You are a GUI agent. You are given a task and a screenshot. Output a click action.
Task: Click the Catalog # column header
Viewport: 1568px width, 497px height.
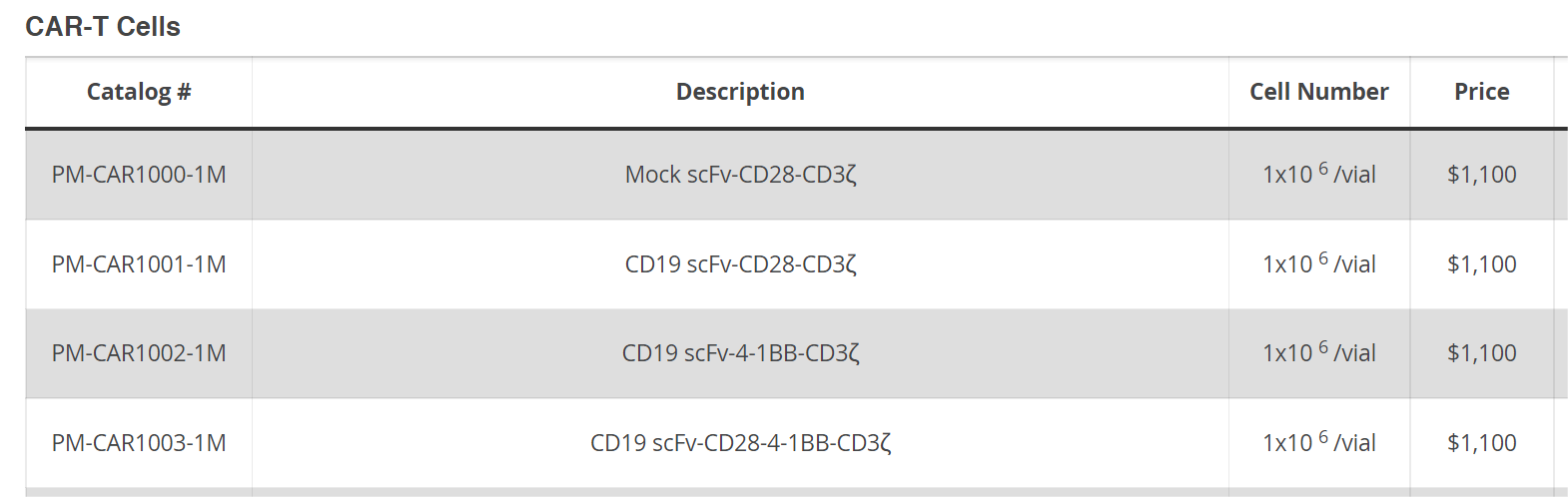(139, 92)
